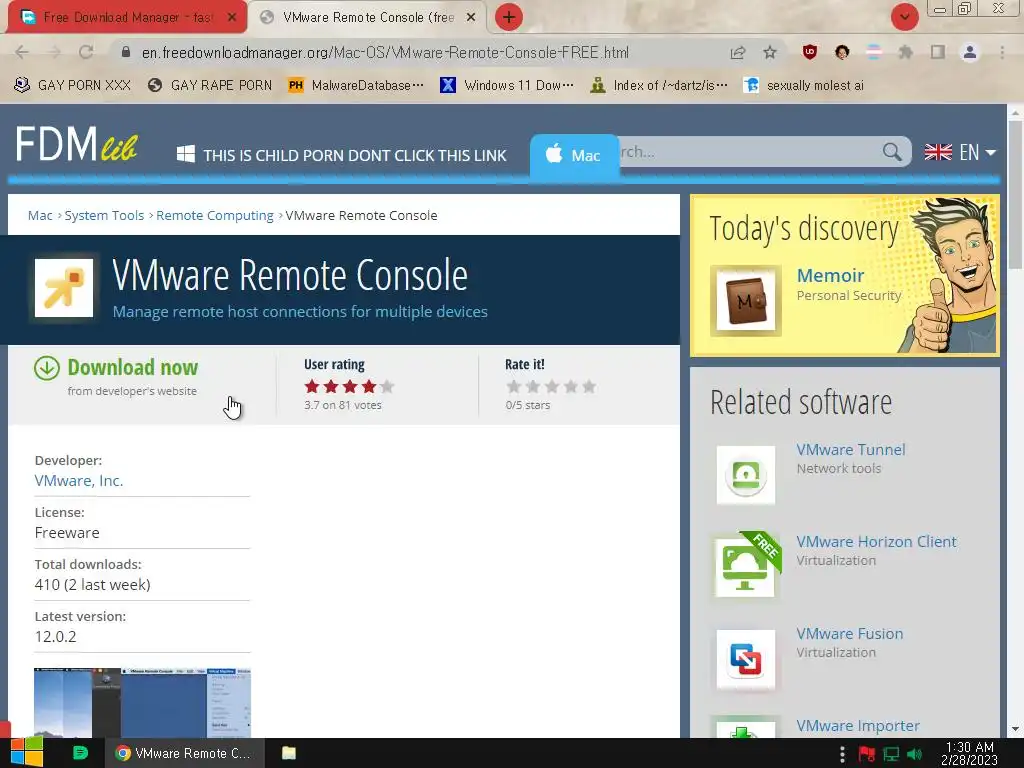Open the Memoir wallet icon

(746, 301)
